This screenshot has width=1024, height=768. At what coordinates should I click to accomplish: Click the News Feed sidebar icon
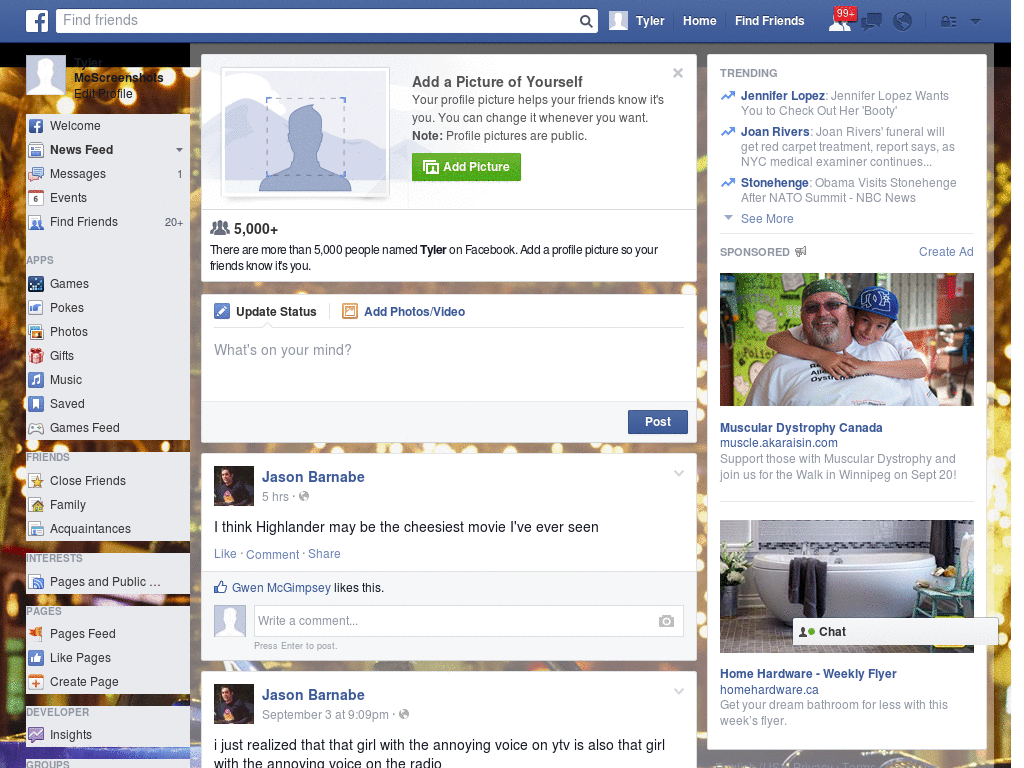36,150
